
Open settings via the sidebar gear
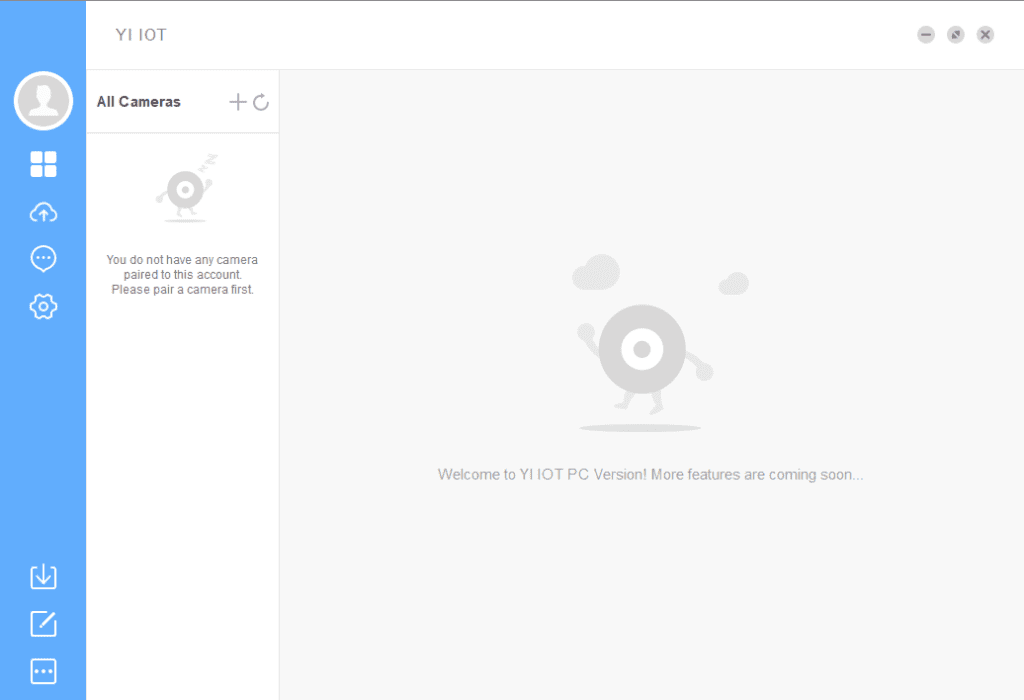click(x=43, y=307)
